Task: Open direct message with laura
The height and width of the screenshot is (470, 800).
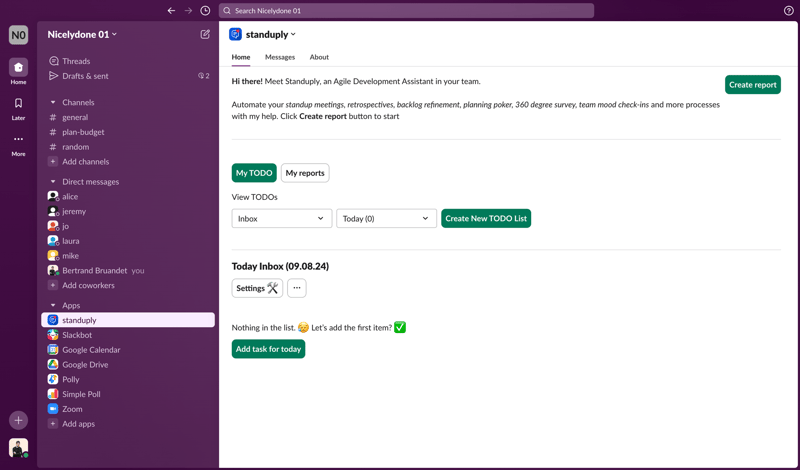Action: pyautogui.click(x=128, y=240)
